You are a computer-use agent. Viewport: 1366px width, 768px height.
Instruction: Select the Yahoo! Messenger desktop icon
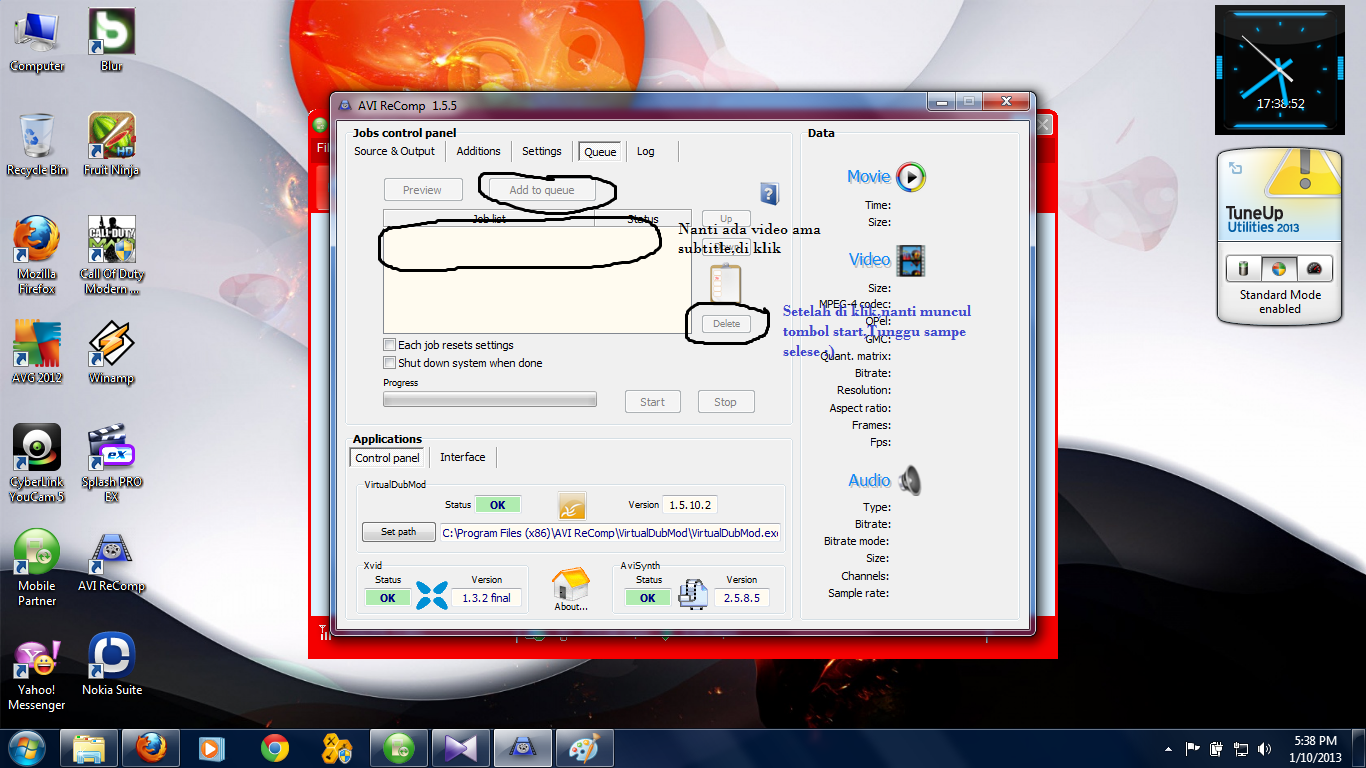[x=37, y=674]
